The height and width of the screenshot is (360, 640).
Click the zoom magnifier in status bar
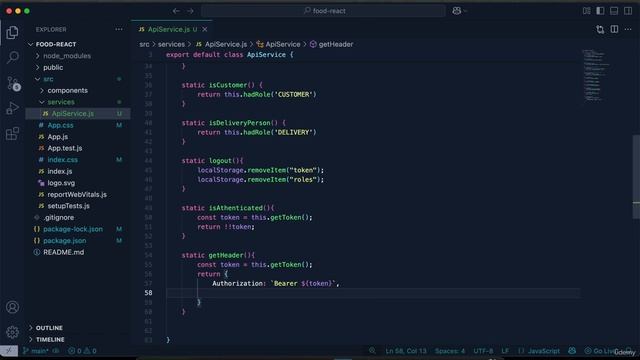[x=372, y=351]
